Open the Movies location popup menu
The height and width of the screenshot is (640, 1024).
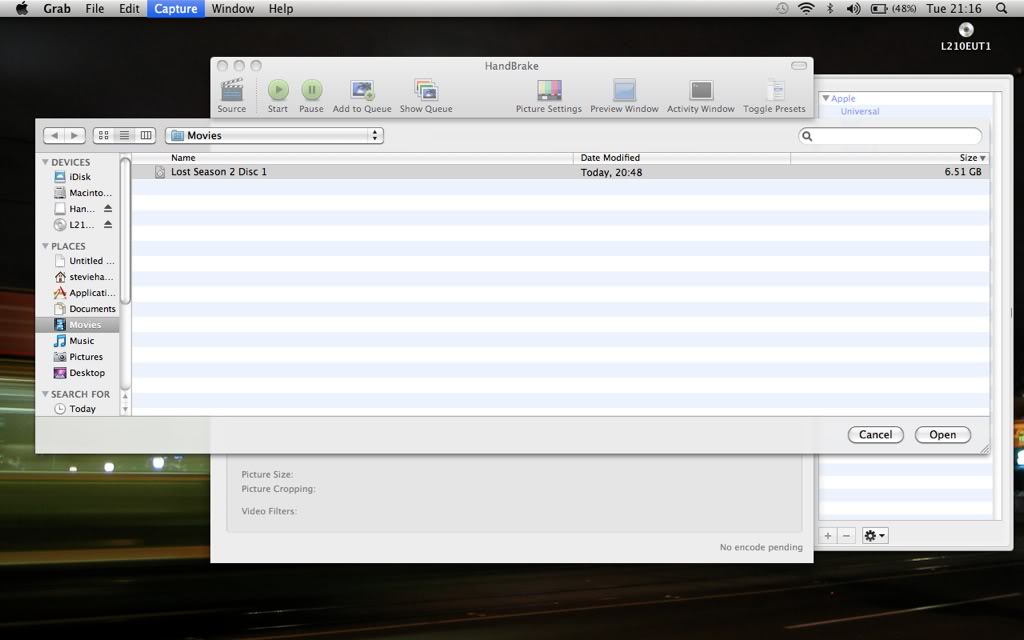pos(274,135)
